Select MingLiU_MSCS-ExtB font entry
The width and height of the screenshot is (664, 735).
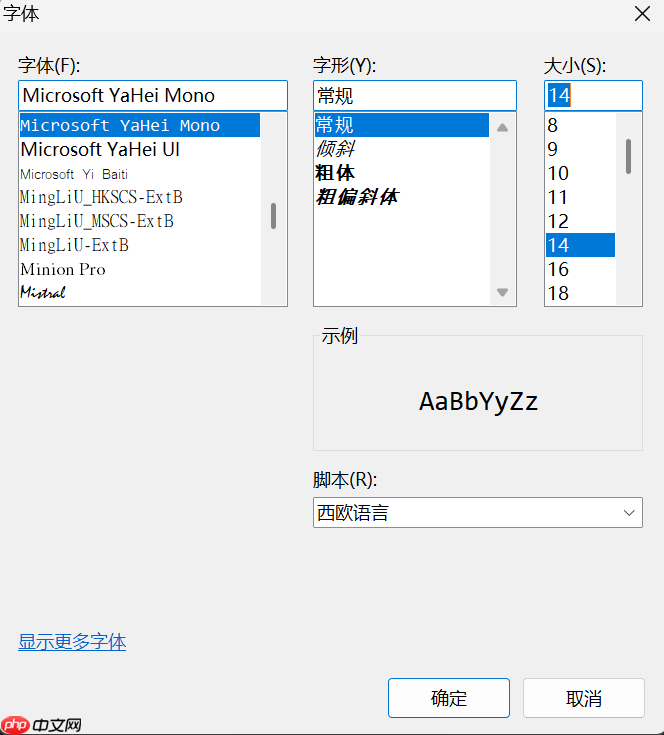point(140,221)
